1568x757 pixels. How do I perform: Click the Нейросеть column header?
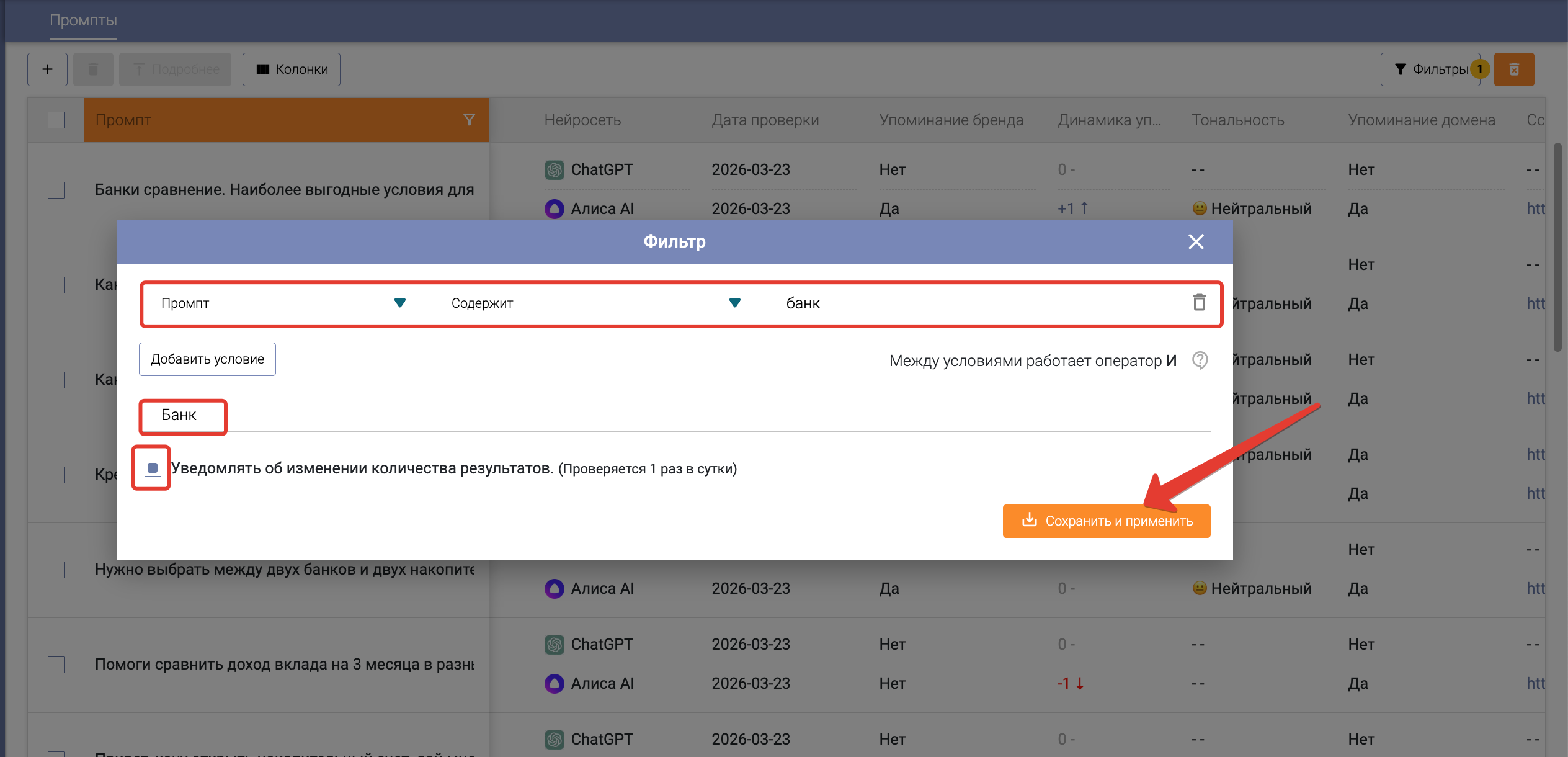coord(582,120)
